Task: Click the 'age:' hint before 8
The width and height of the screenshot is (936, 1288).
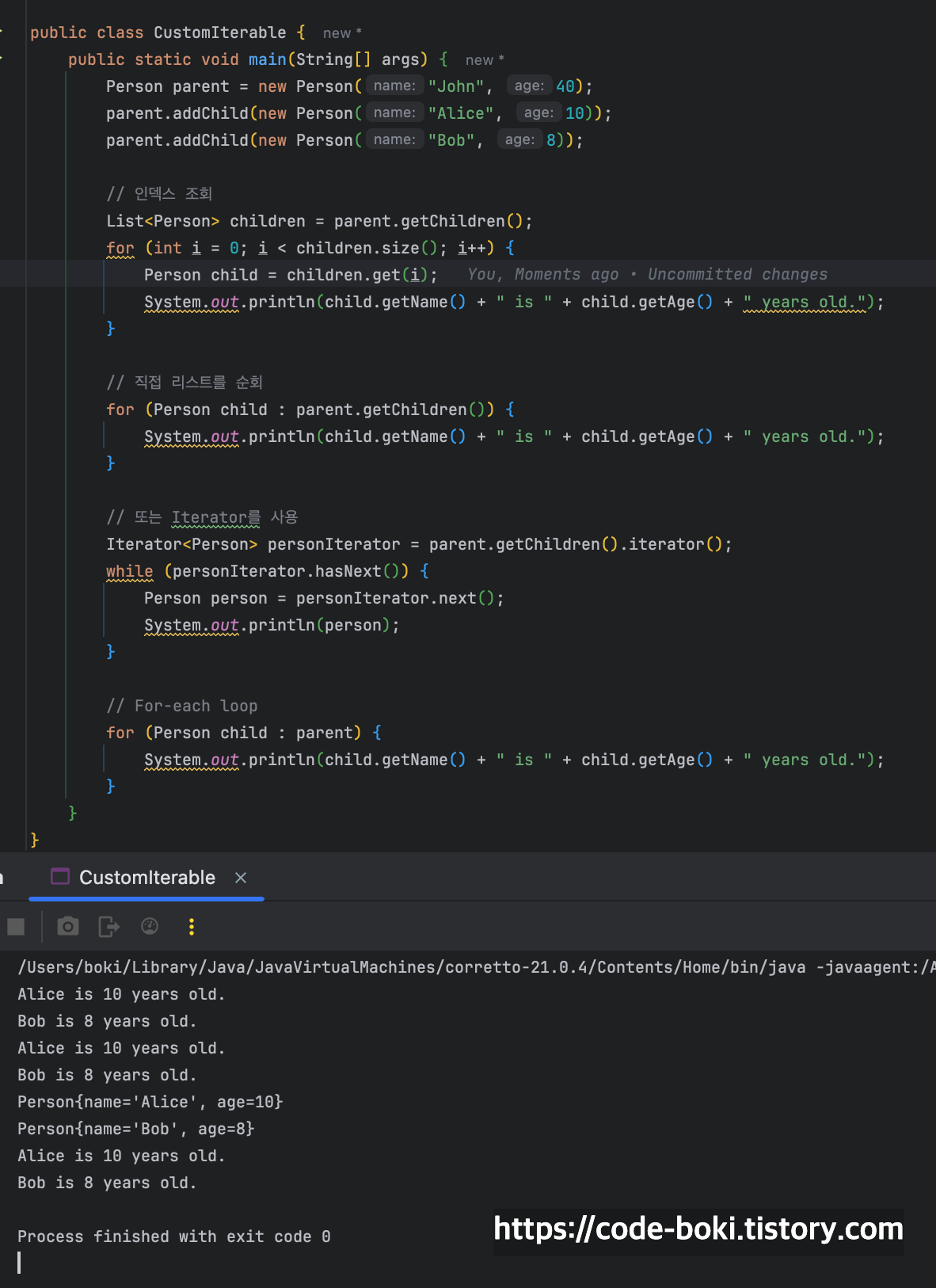Action: click(519, 139)
